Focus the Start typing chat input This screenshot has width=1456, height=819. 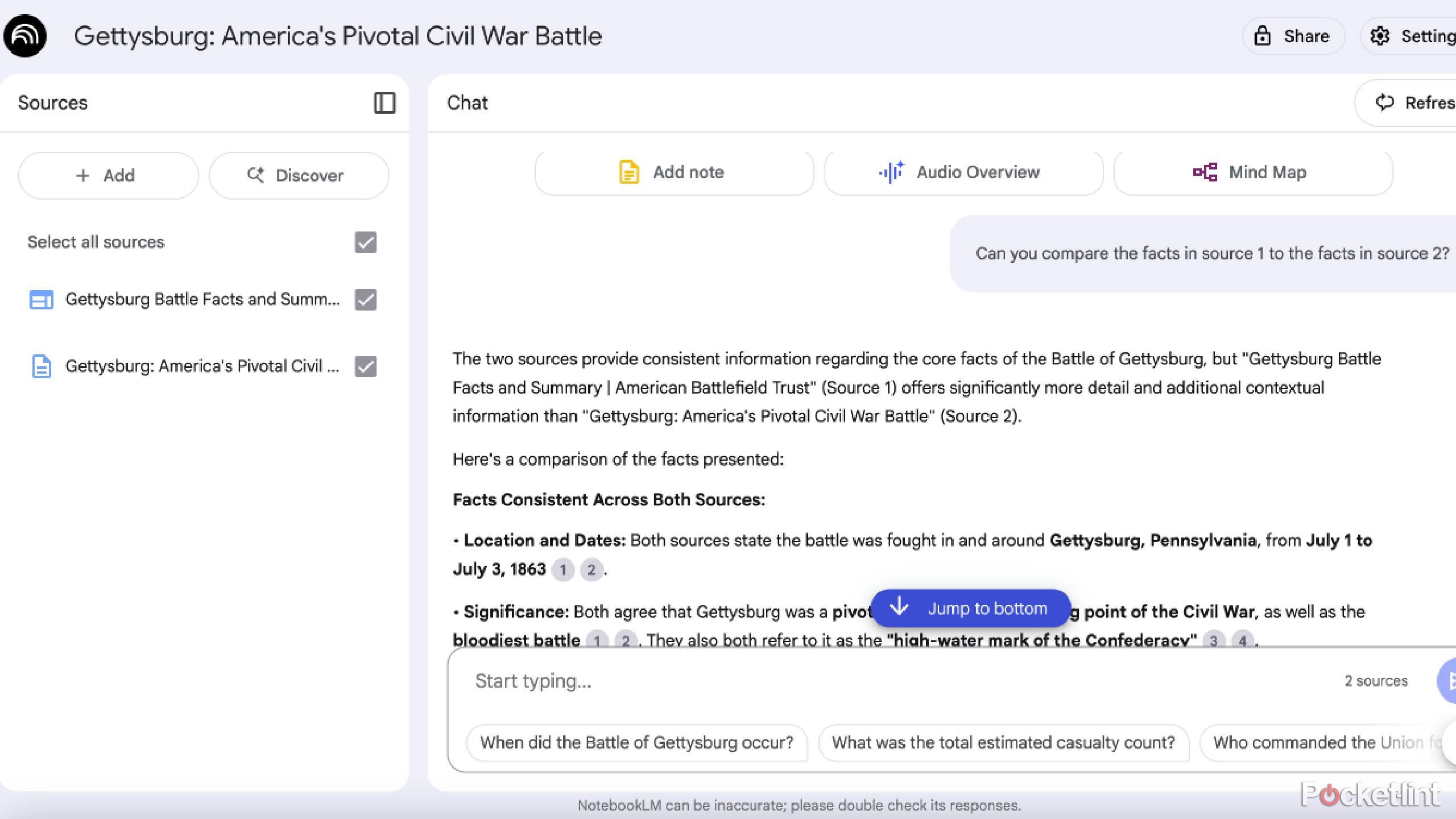tap(899, 681)
